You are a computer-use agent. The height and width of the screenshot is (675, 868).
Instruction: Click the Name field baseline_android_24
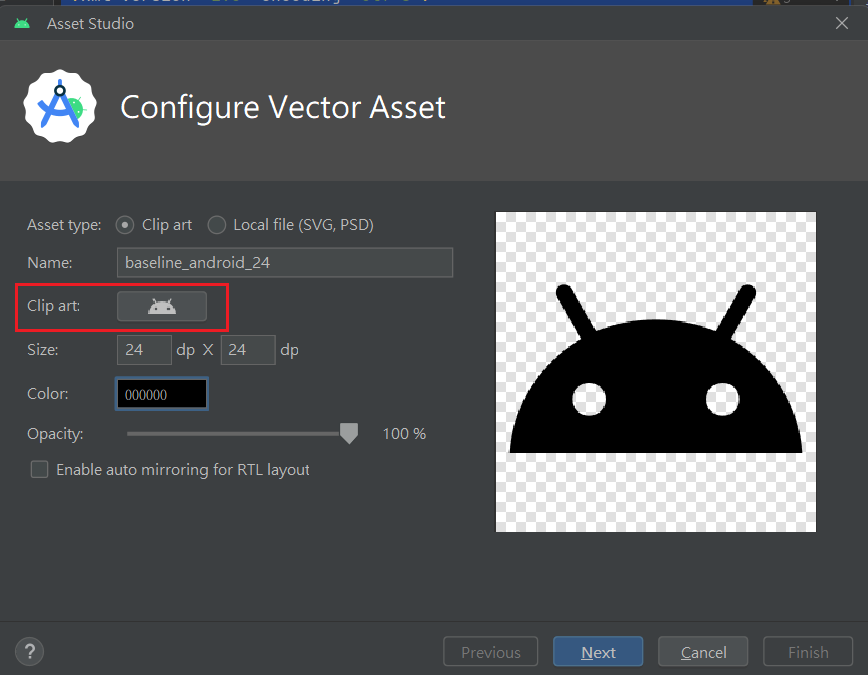285,262
